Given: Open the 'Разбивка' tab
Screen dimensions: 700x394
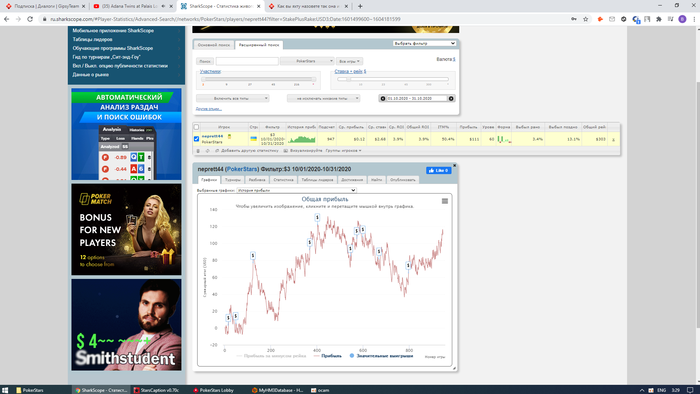Looking at the screenshot, I should coord(257,180).
